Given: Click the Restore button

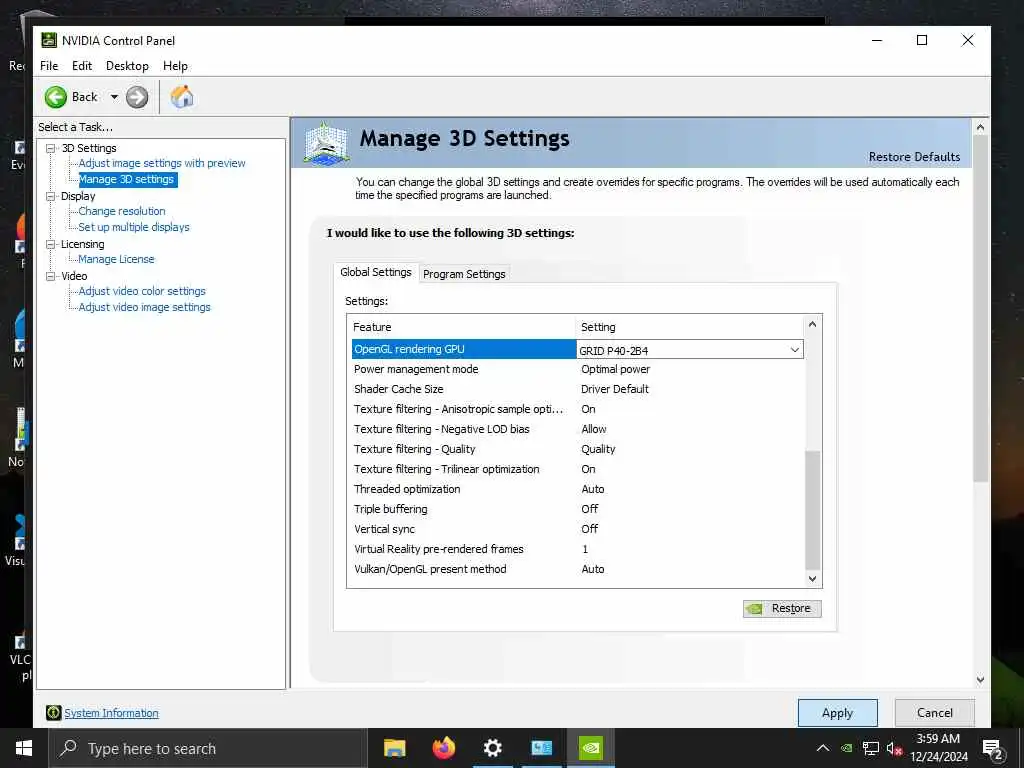Looking at the screenshot, I should coord(782,609).
